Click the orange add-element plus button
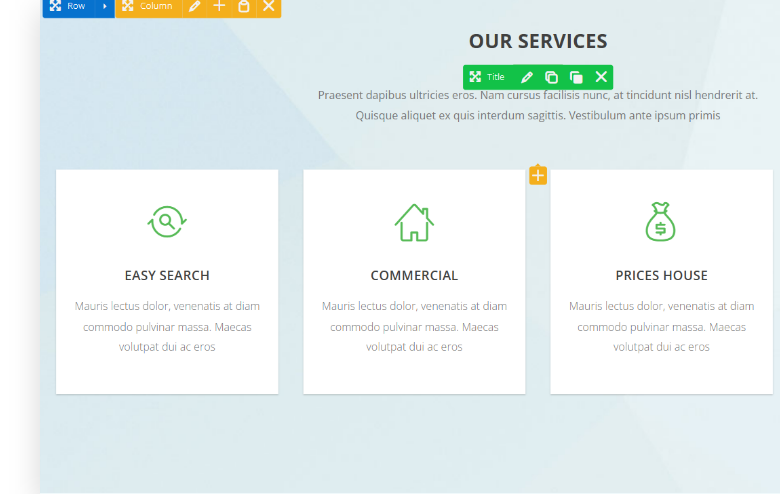The height and width of the screenshot is (494, 780). point(538,175)
